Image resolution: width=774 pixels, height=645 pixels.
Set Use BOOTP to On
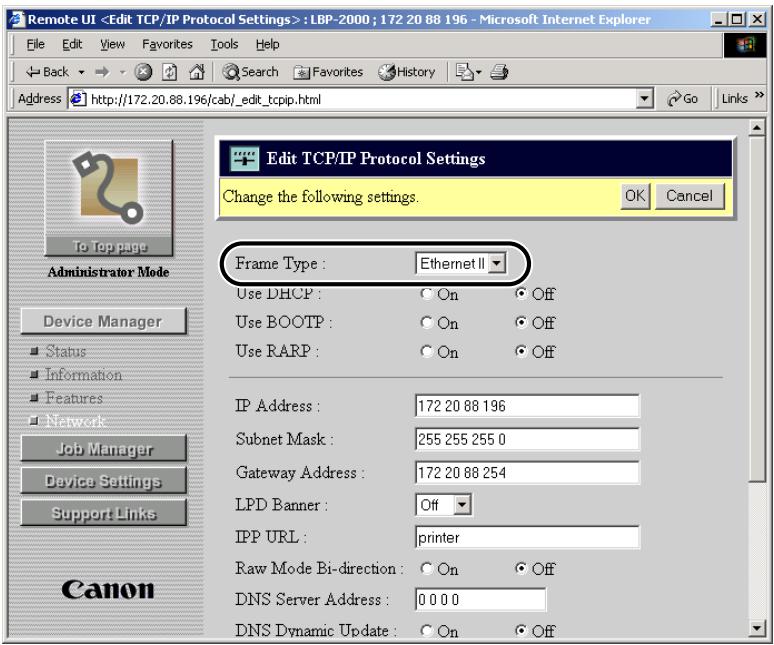coord(426,323)
